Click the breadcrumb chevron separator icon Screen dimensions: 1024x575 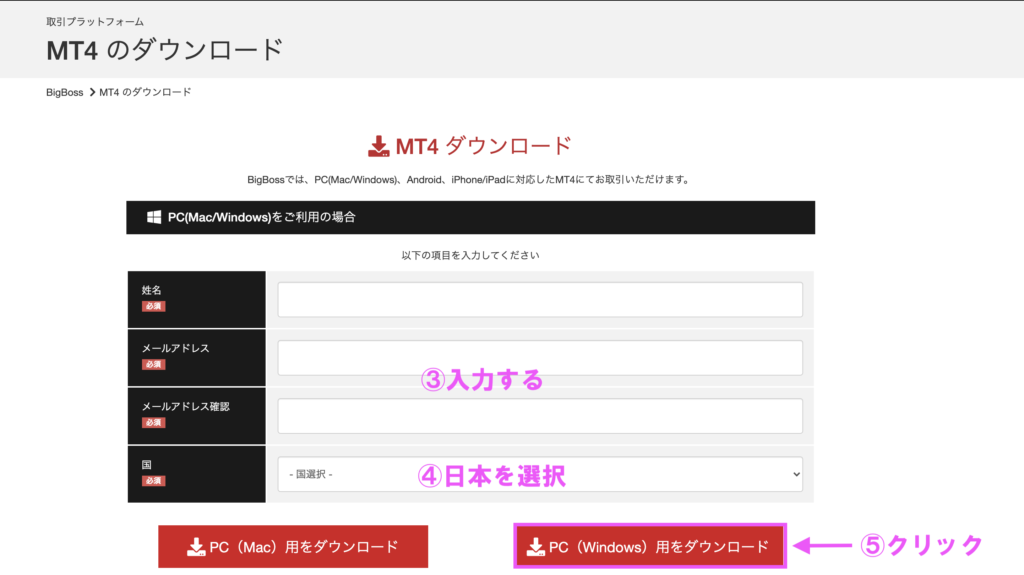click(92, 92)
